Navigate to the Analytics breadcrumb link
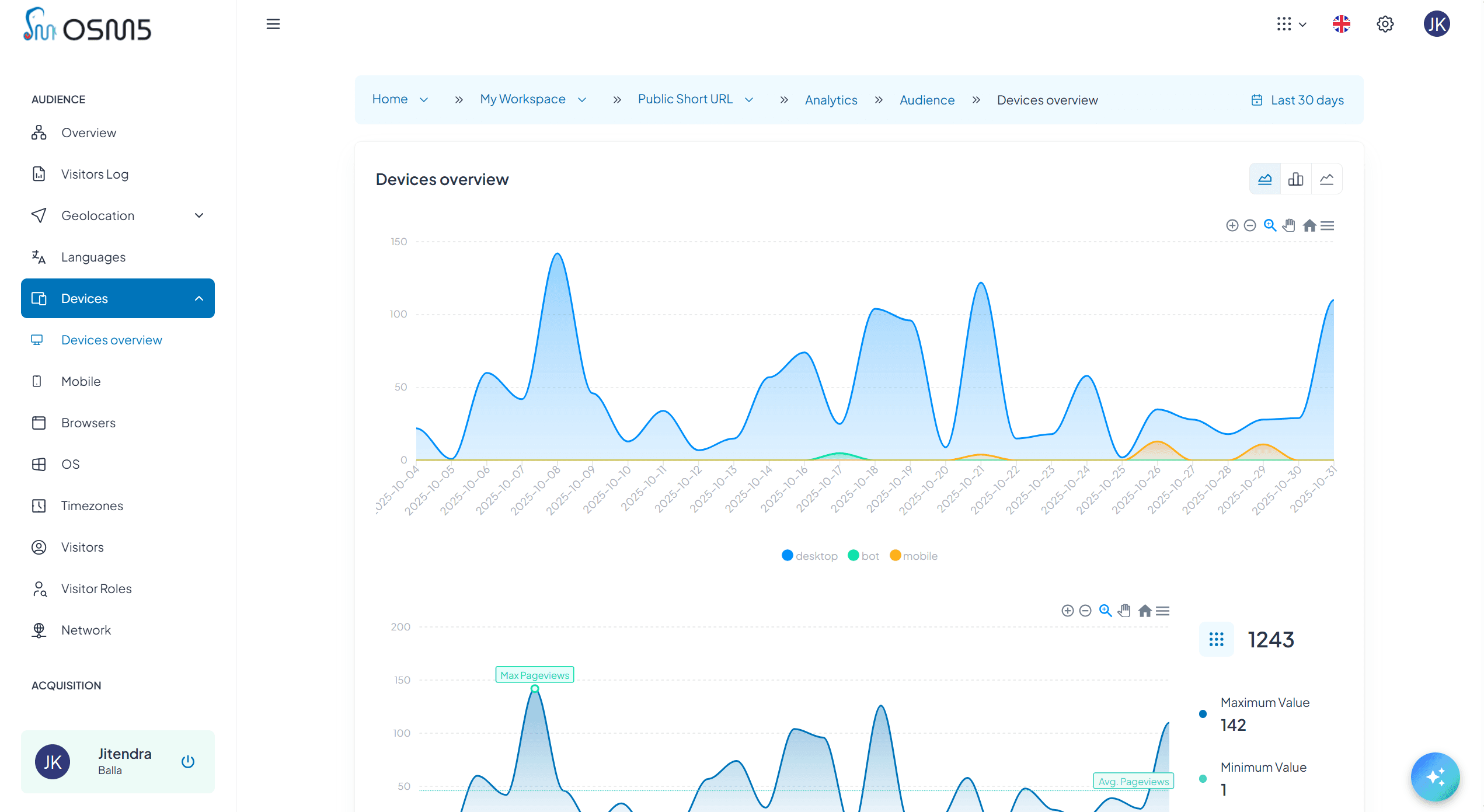The width and height of the screenshot is (1484, 812). pyautogui.click(x=831, y=100)
